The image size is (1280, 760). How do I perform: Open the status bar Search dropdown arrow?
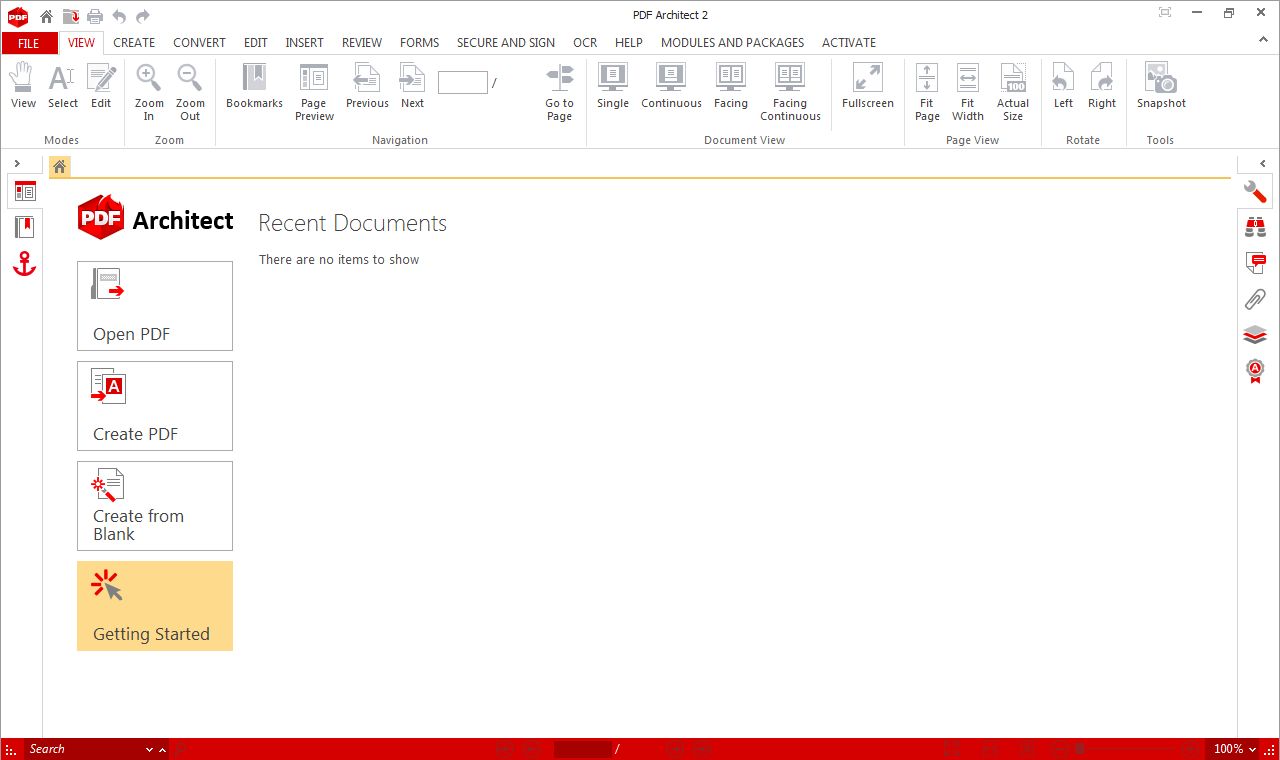(x=150, y=749)
